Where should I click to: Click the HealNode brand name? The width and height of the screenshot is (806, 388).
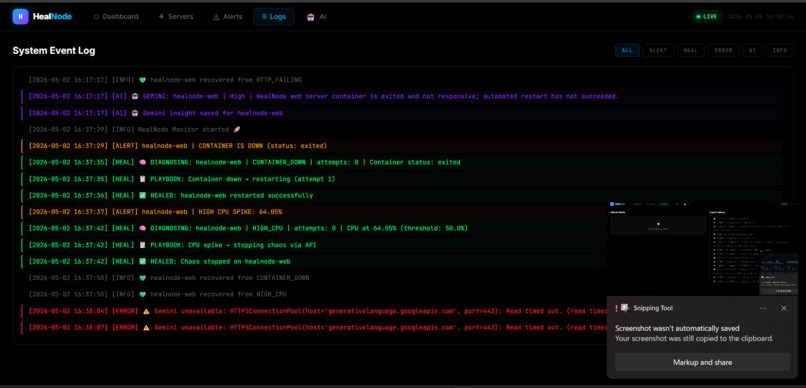point(52,16)
